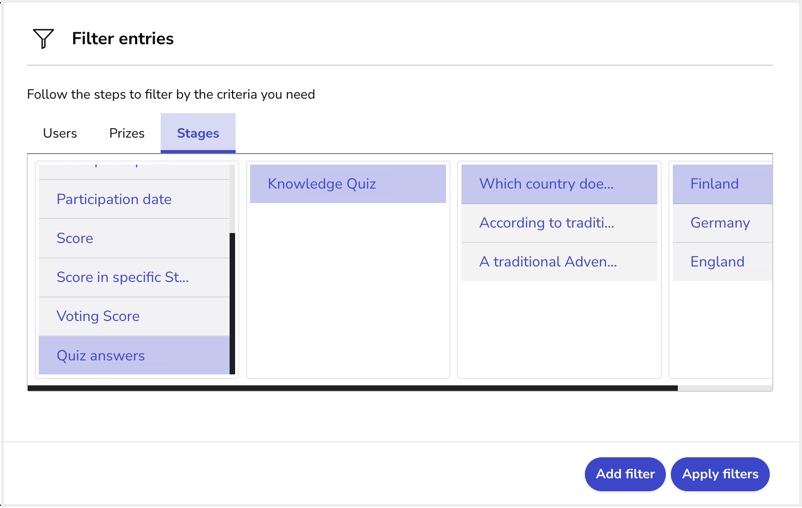The width and height of the screenshot is (802, 508).
Task: Select Voting Score criterion
Action: (x=134, y=316)
